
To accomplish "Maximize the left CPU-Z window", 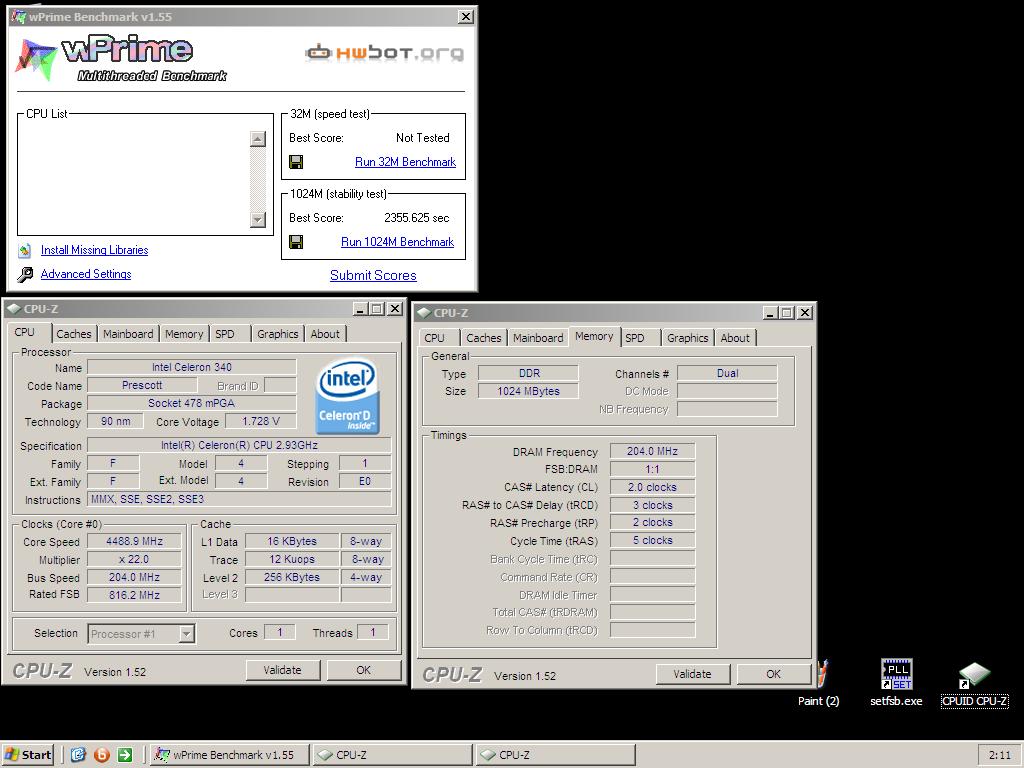I will 377,309.
